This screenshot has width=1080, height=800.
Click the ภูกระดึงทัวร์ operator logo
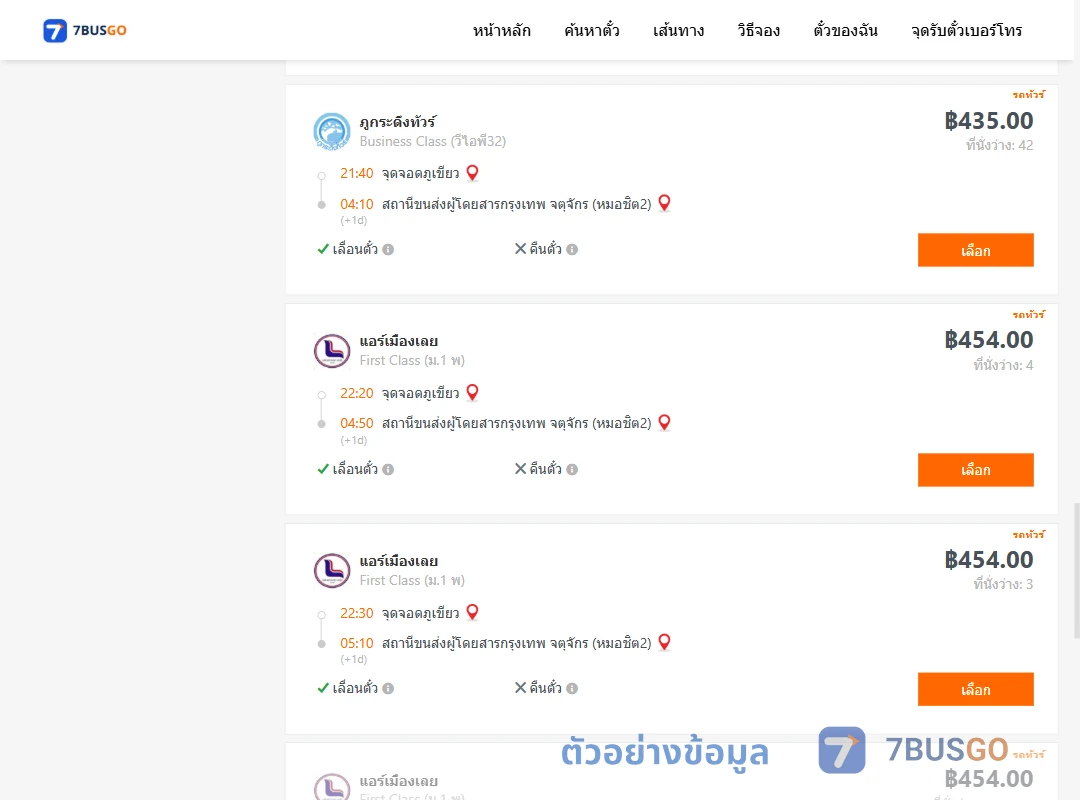point(332,132)
